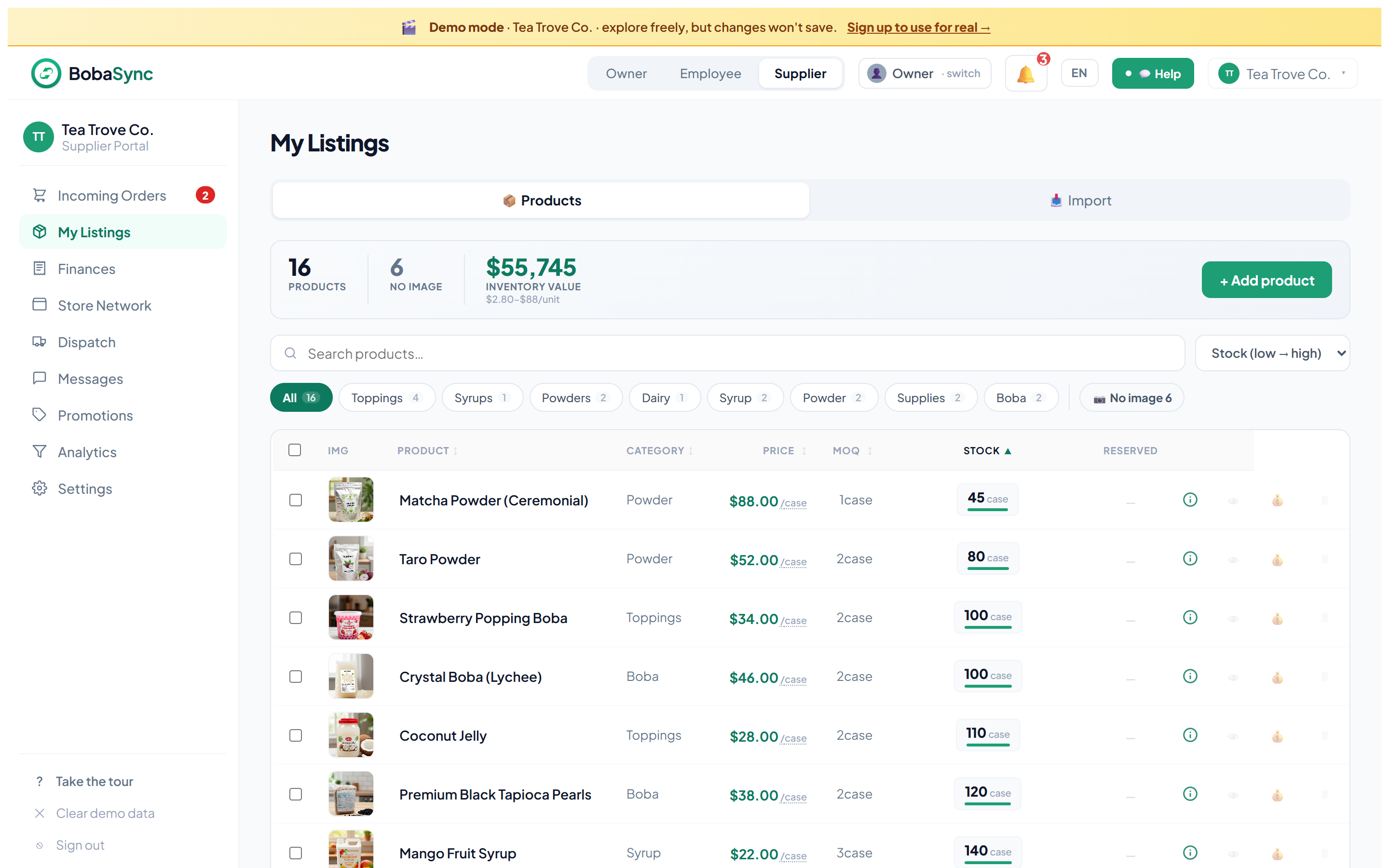1389x868 pixels.
Task: Open Finances from the sidebar
Action: pyautogui.click(x=123, y=269)
